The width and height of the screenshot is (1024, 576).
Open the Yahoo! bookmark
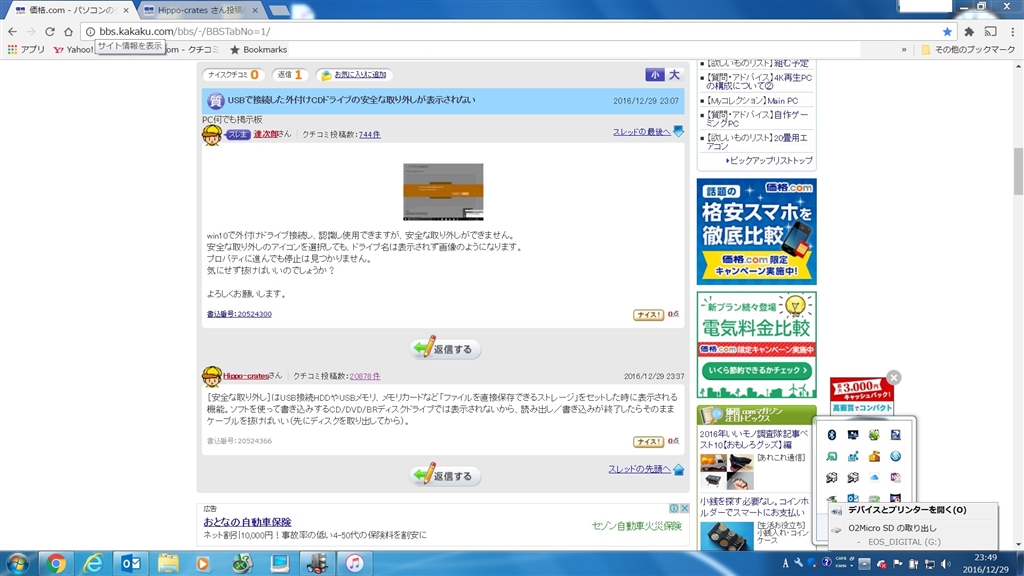click(74, 50)
